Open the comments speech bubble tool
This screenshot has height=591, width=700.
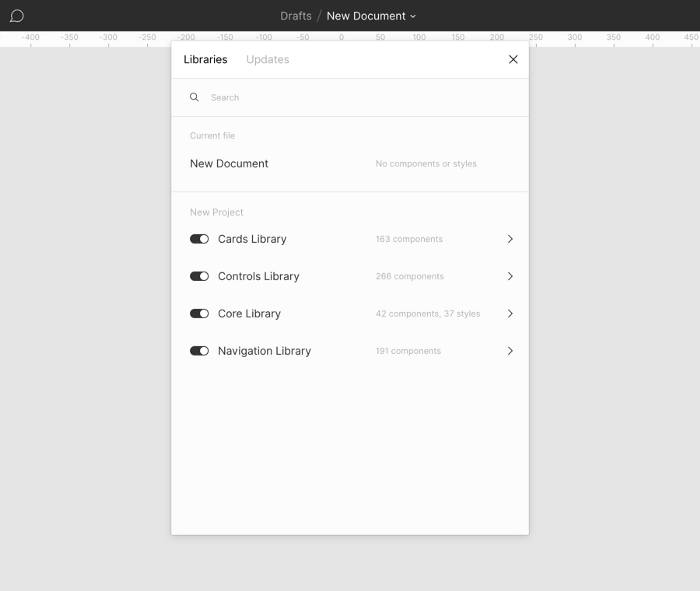tap(17, 16)
